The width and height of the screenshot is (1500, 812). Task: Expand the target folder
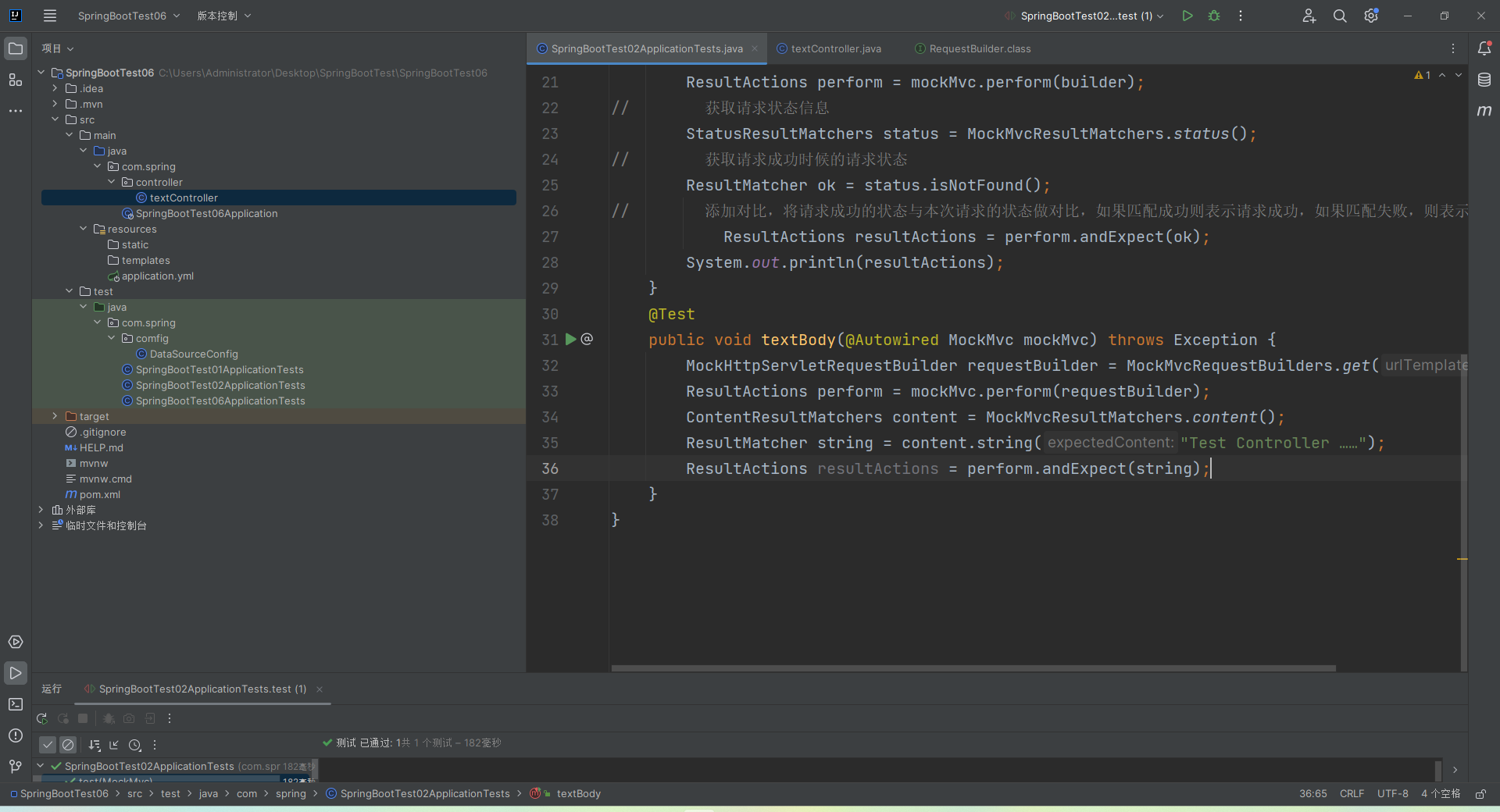pyautogui.click(x=55, y=416)
